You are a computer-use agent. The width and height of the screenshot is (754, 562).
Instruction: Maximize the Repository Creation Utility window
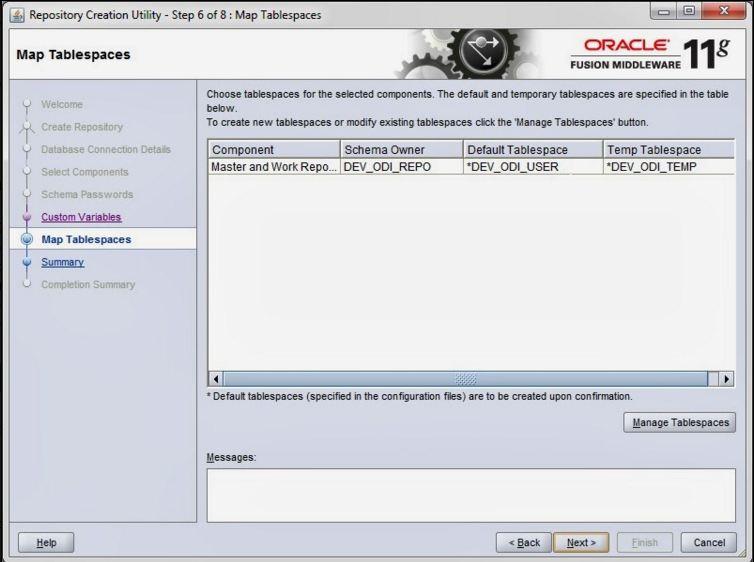[689, 12]
